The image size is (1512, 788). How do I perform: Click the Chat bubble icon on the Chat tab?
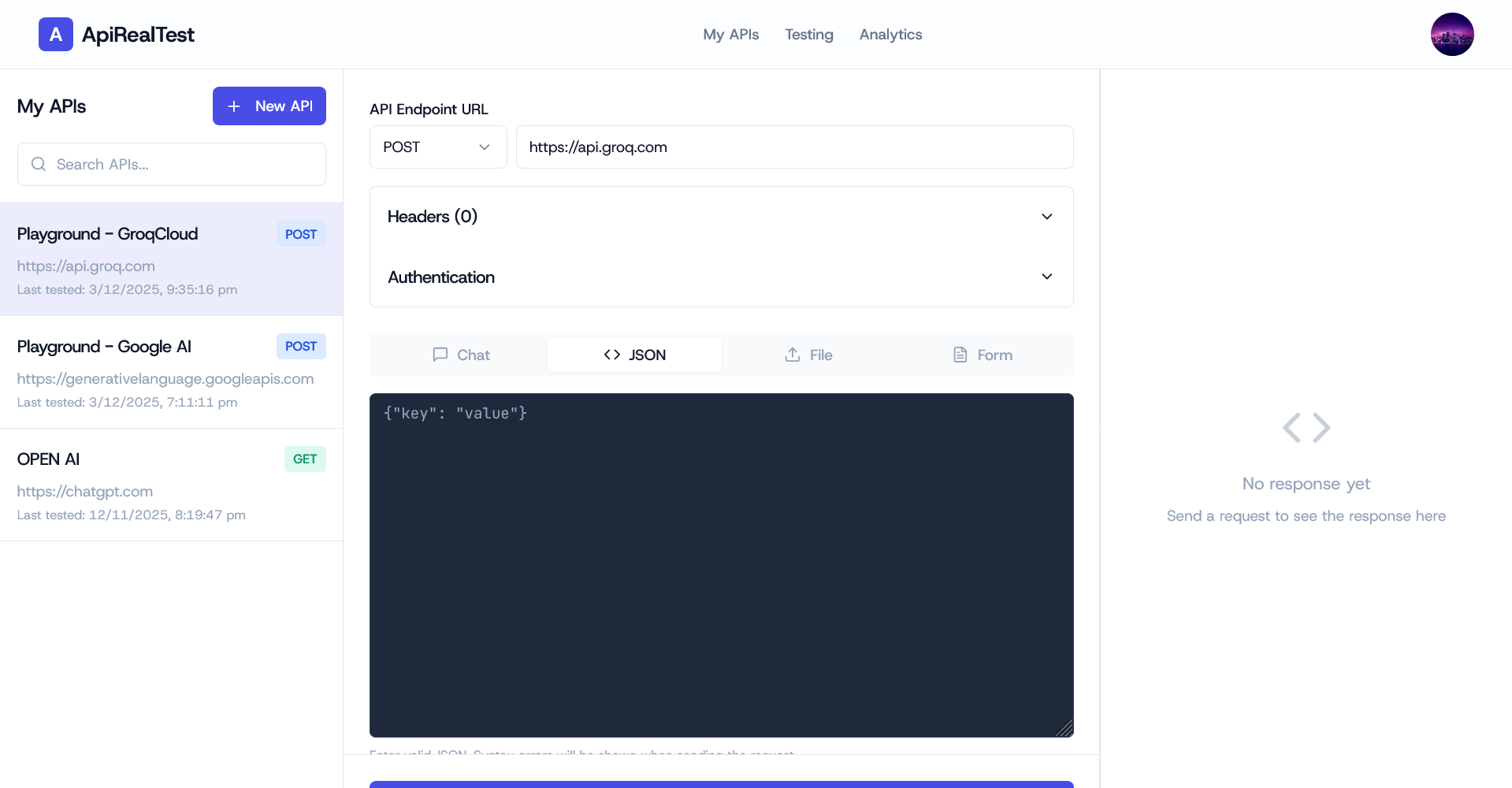(x=441, y=355)
